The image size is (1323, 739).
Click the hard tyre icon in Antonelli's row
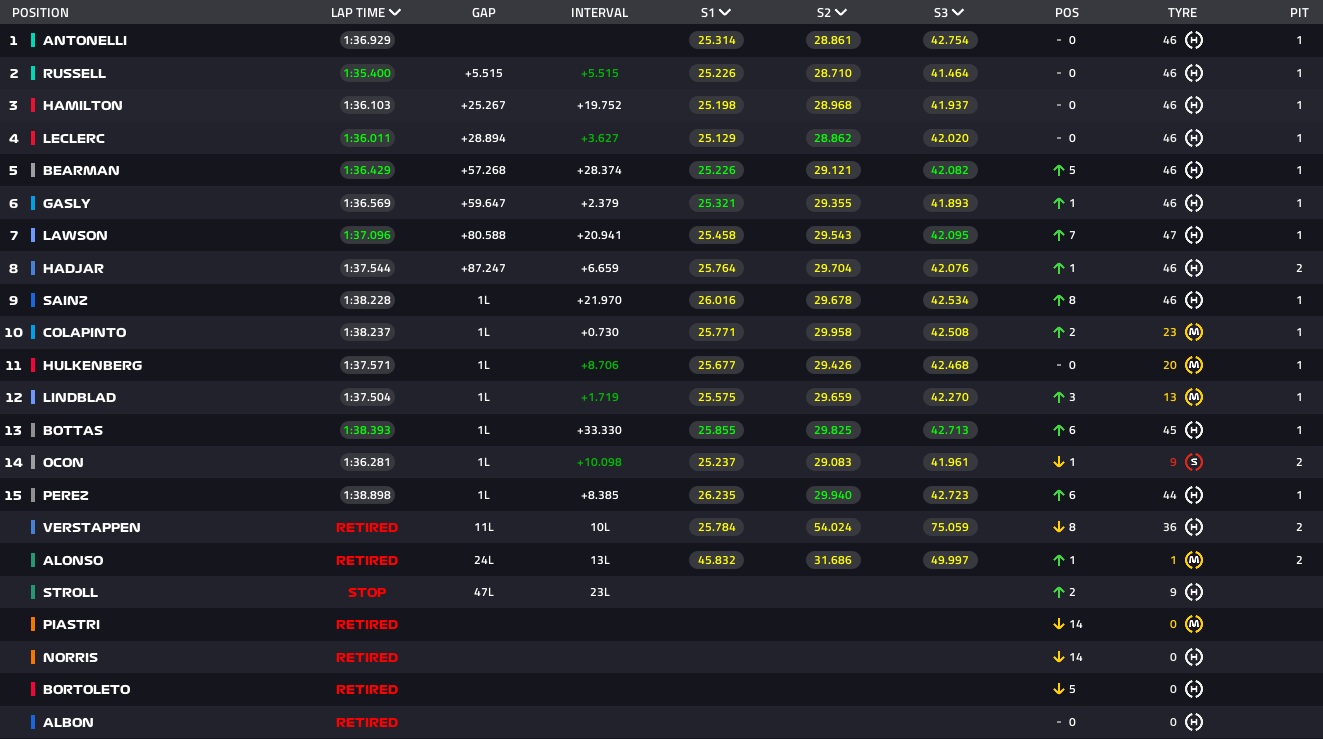(1193, 41)
